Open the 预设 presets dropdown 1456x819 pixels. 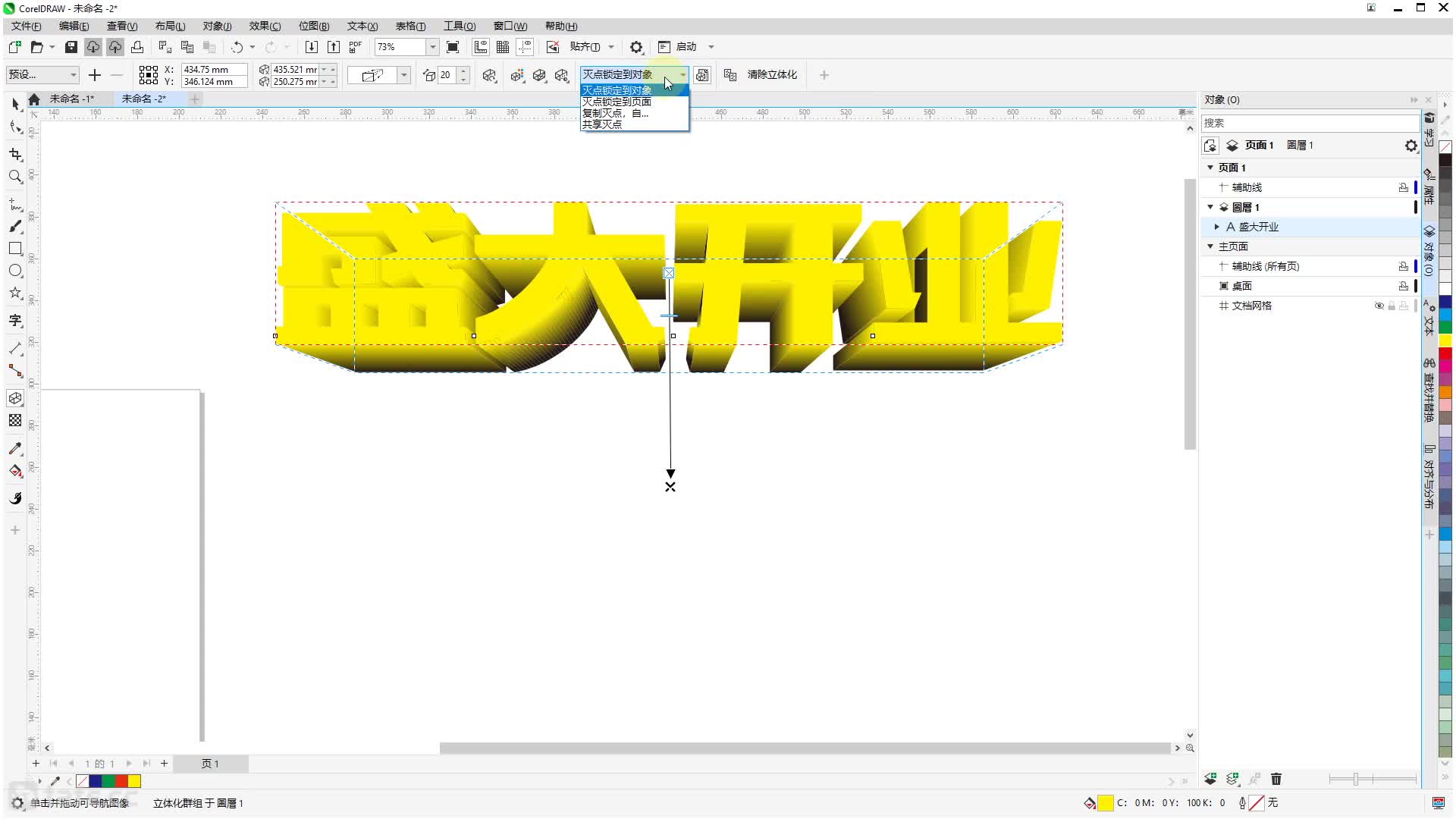click(42, 75)
